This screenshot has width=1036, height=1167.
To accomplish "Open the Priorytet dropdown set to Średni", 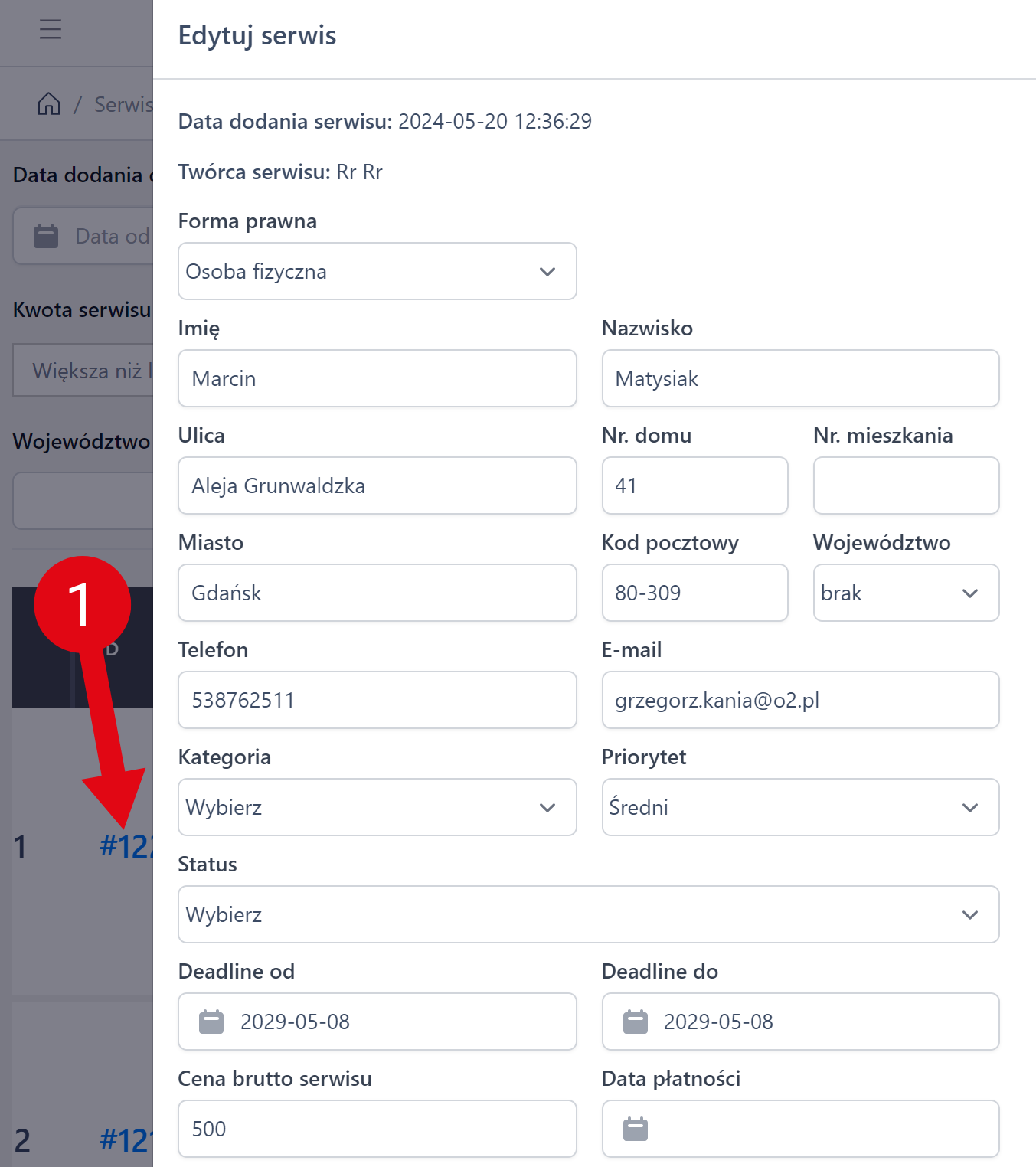I will point(799,807).
